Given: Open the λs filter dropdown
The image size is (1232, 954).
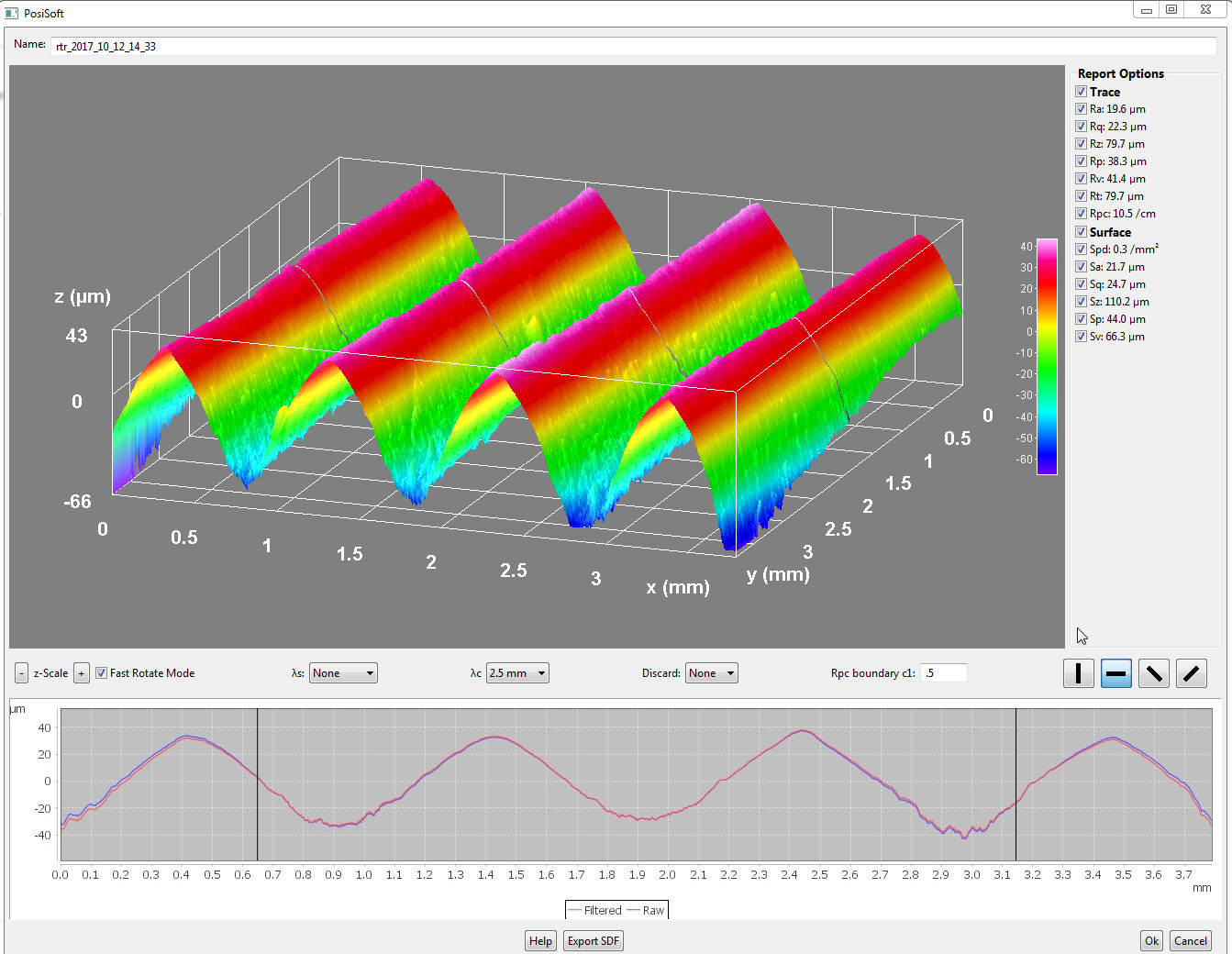Looking at the screenshot, I should [343, 673].
